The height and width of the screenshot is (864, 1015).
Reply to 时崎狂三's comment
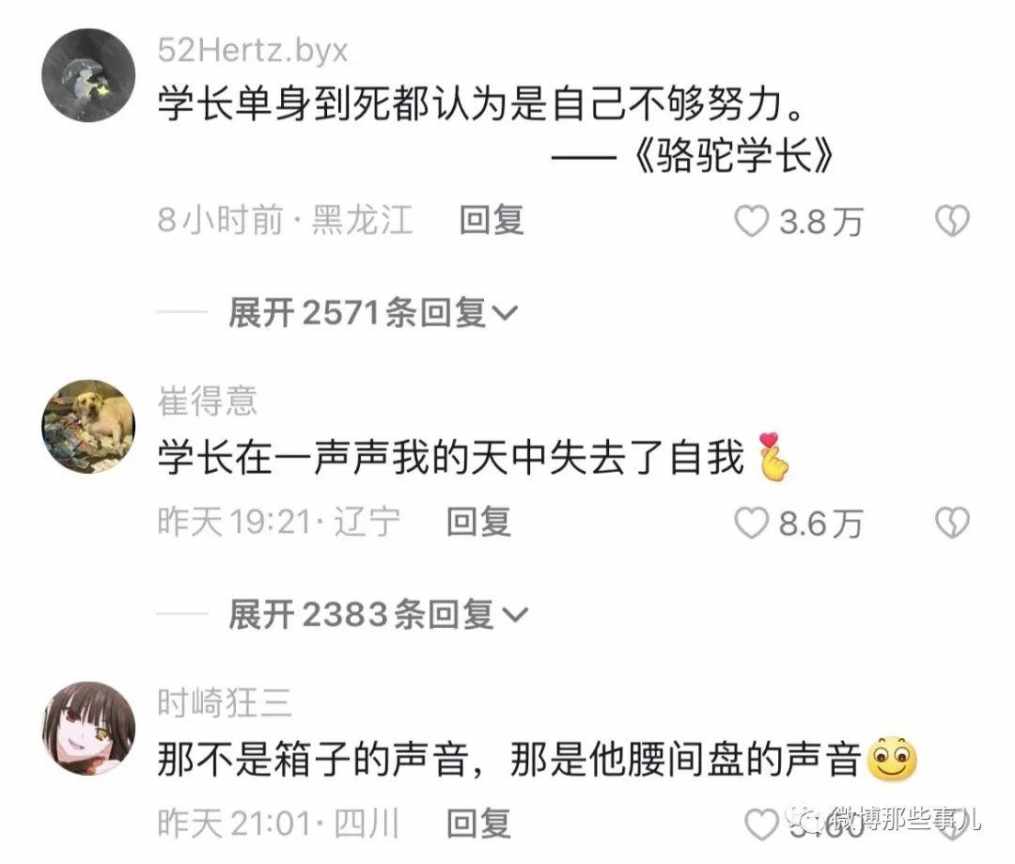pos(479,824)
